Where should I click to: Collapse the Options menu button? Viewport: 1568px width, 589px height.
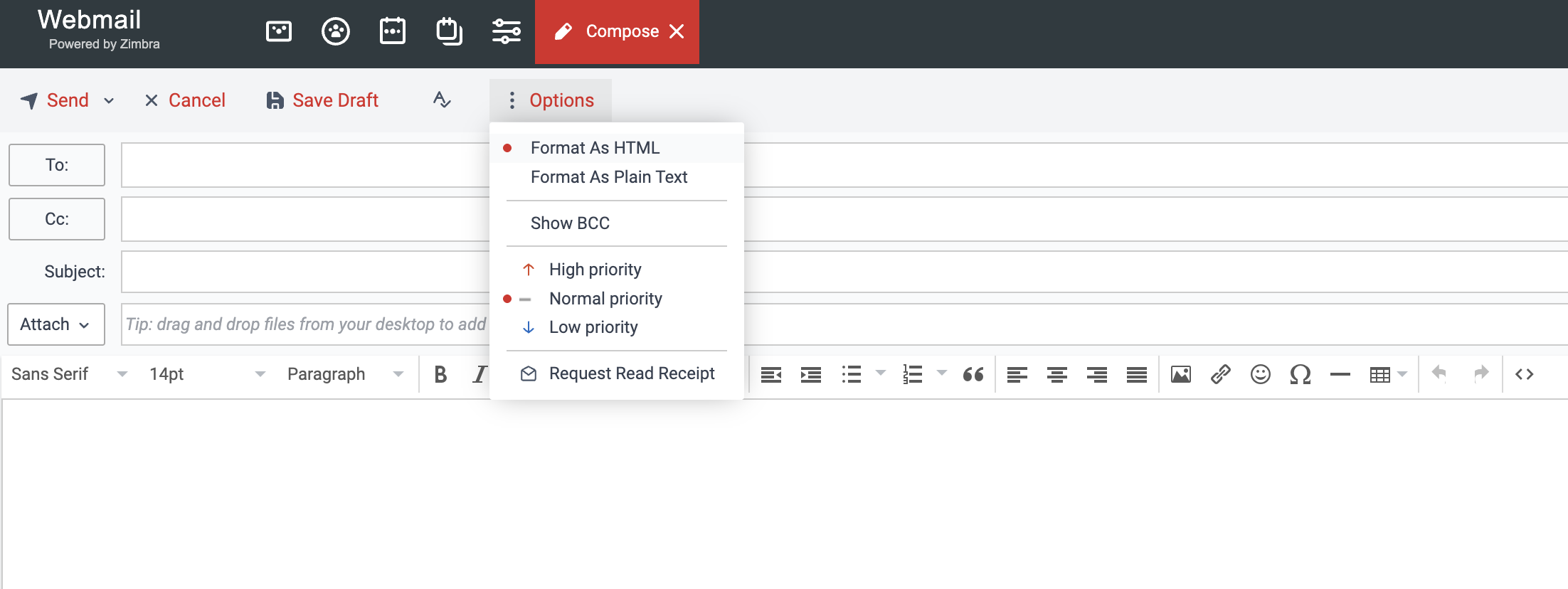551,100
